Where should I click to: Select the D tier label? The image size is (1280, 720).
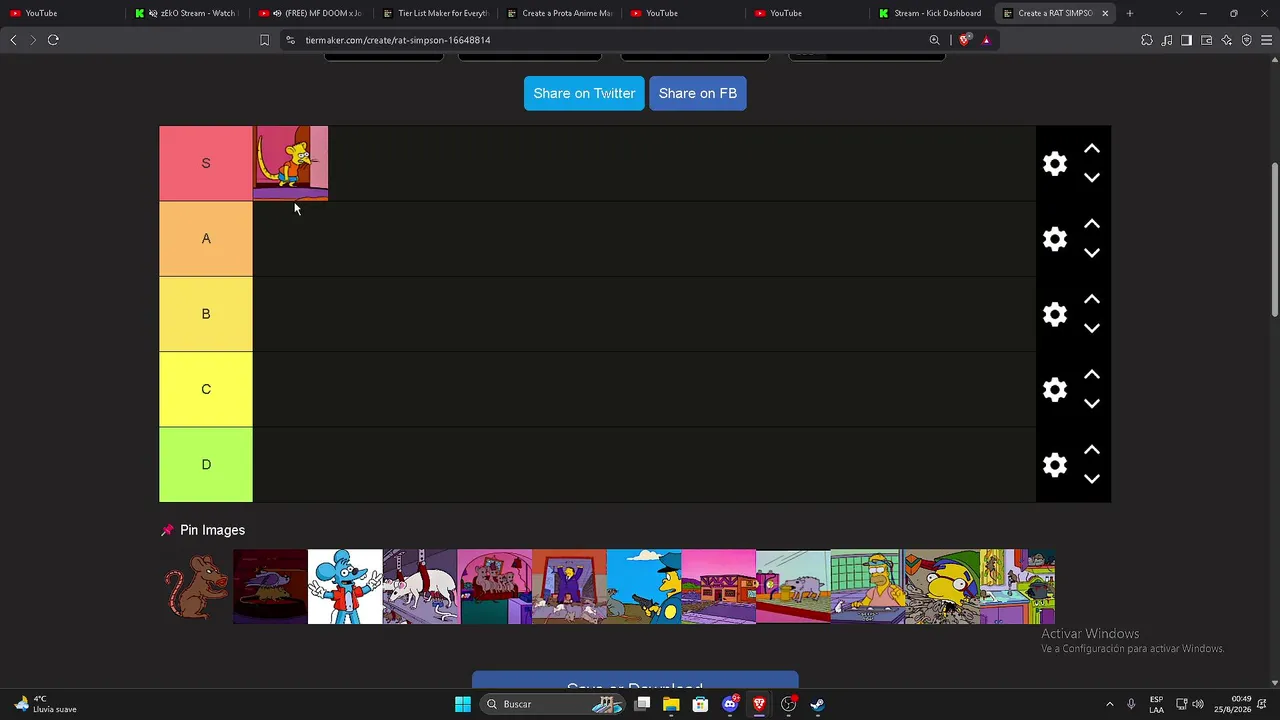point(206,465)
